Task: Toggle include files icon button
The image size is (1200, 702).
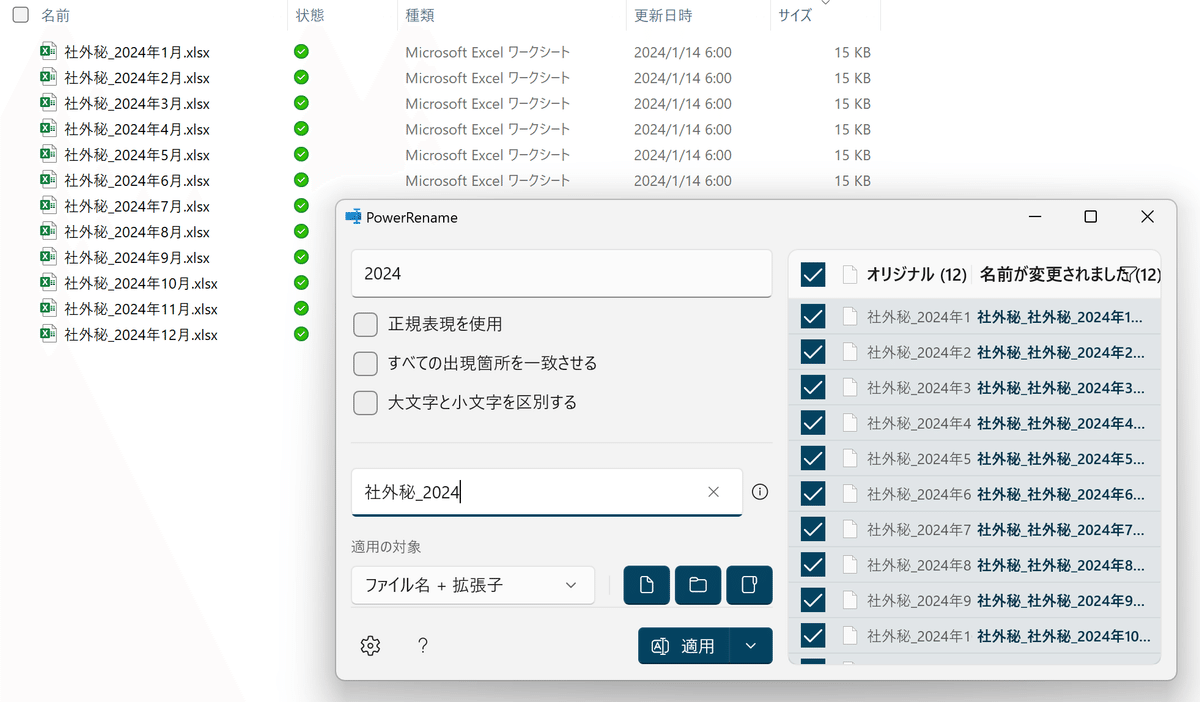Action: [647, 585]
